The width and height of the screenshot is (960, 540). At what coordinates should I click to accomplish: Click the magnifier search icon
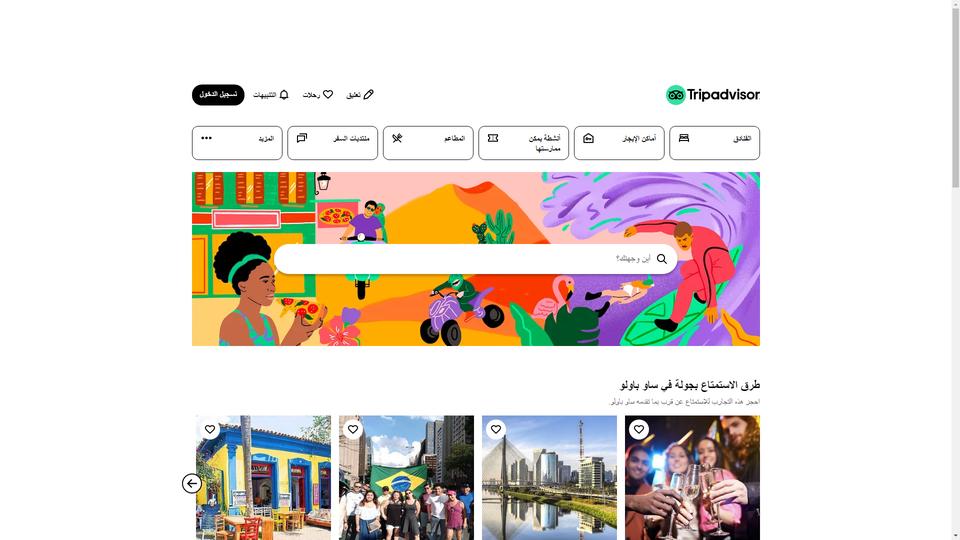coord(662,259)
